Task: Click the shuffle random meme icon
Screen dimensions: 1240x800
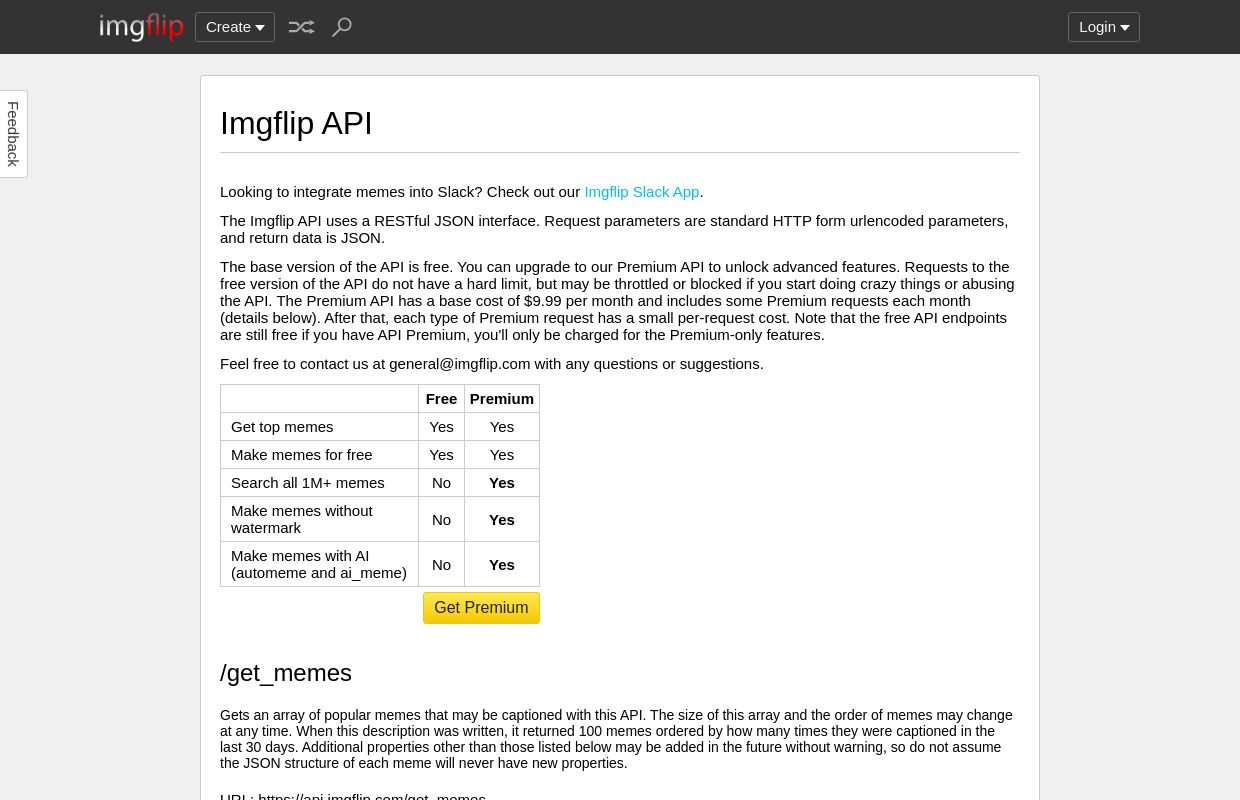Action: (x=301, y=27)
